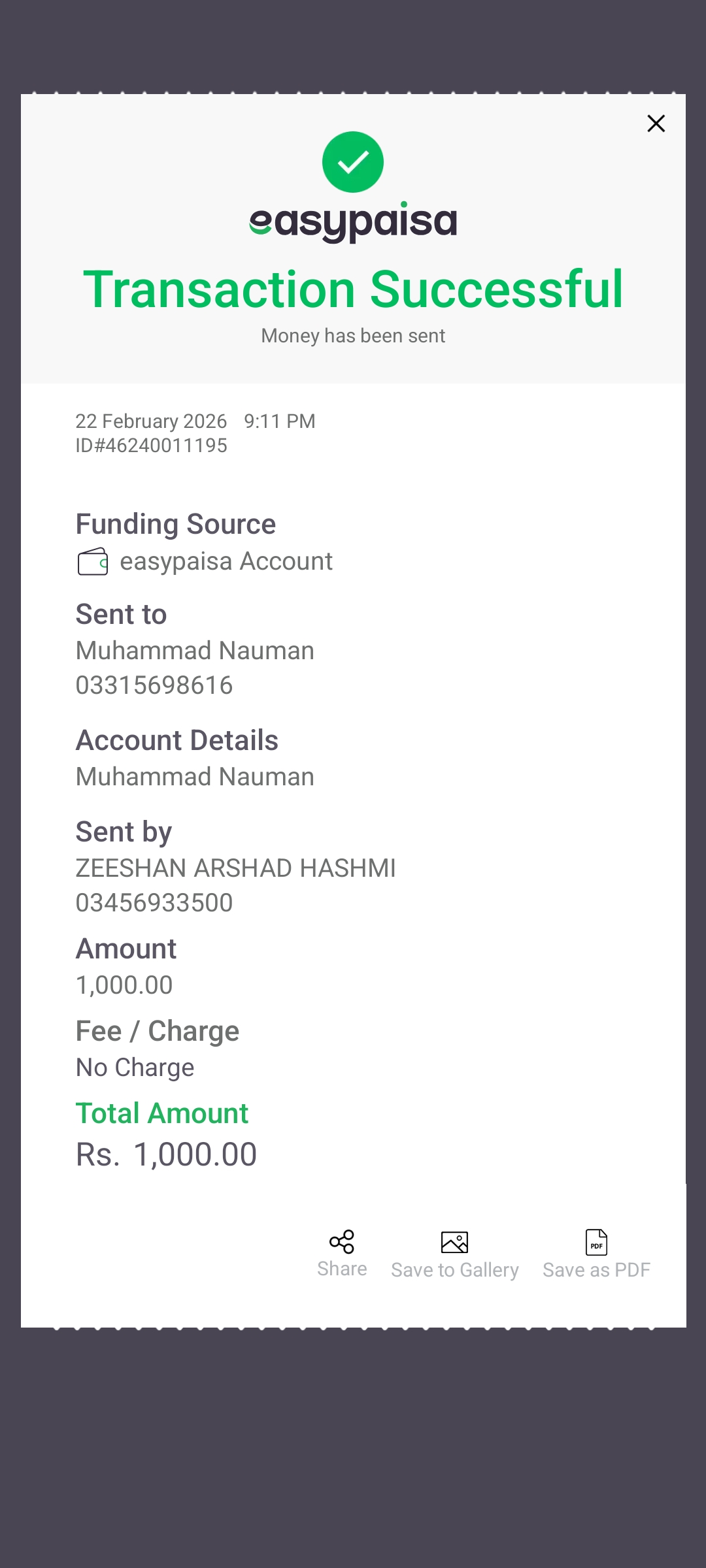The width and height of the screenshot is (706, 1568).
Task: Close the transaction receipt with X
Action: (656, 123)
